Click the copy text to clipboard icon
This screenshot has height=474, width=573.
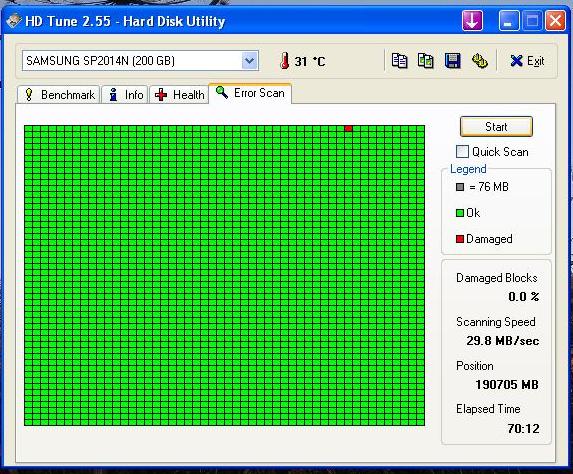(x=399, y=61)
